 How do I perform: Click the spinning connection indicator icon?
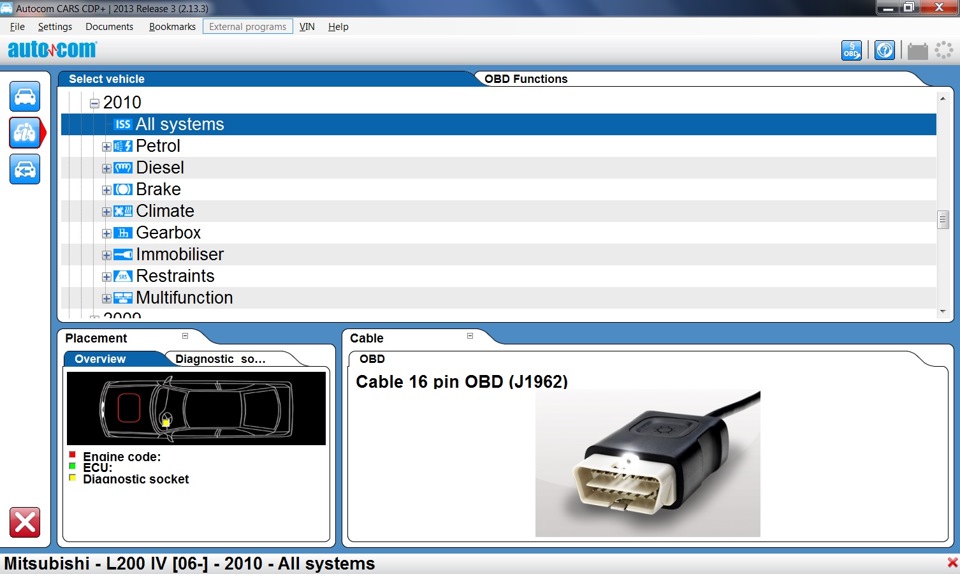point(944,50)
